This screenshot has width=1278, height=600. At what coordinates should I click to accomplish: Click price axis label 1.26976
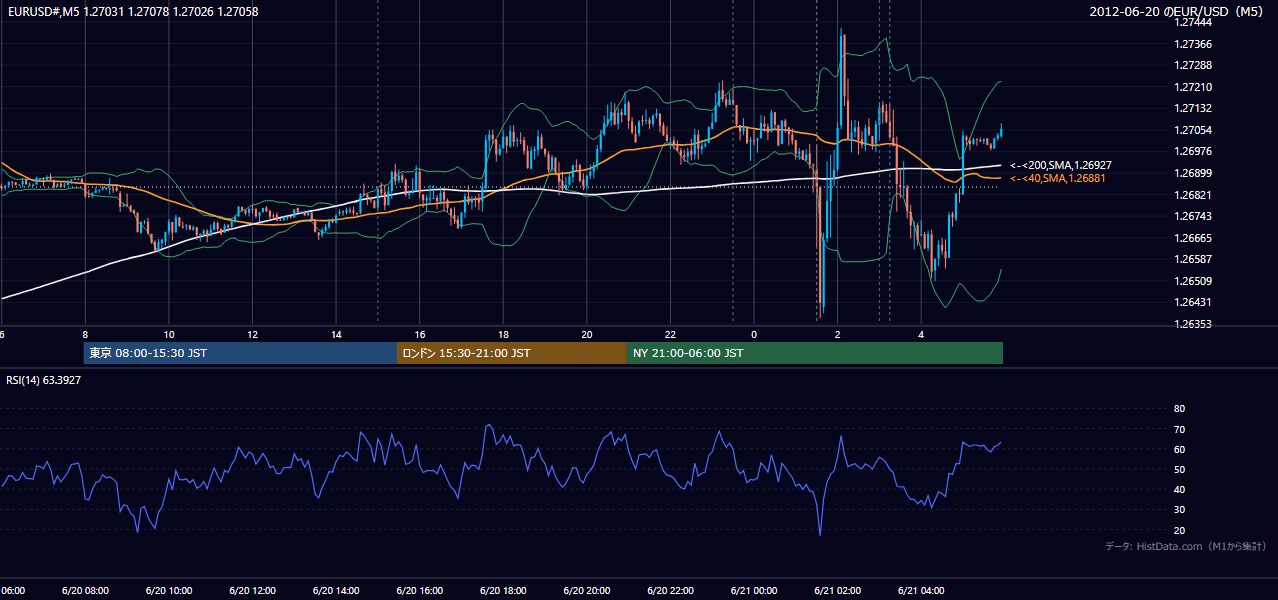(x=1193, y=151)
